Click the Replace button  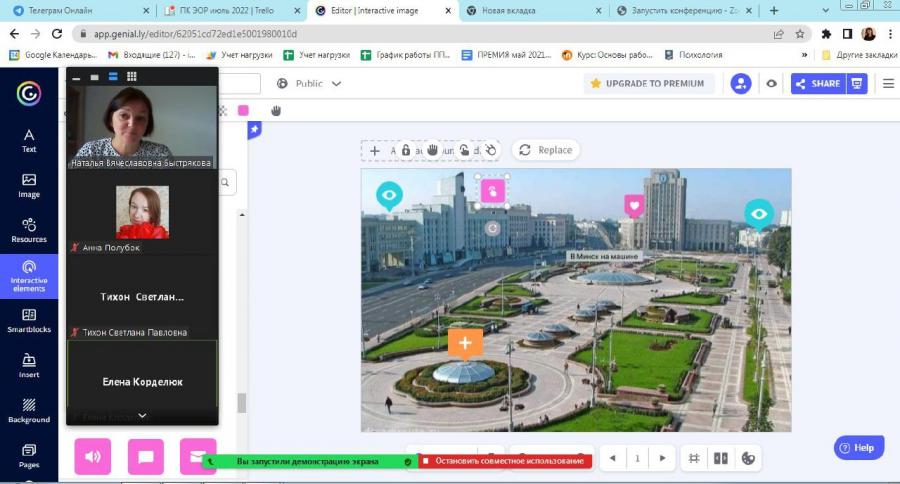click(x=546, y=150)
